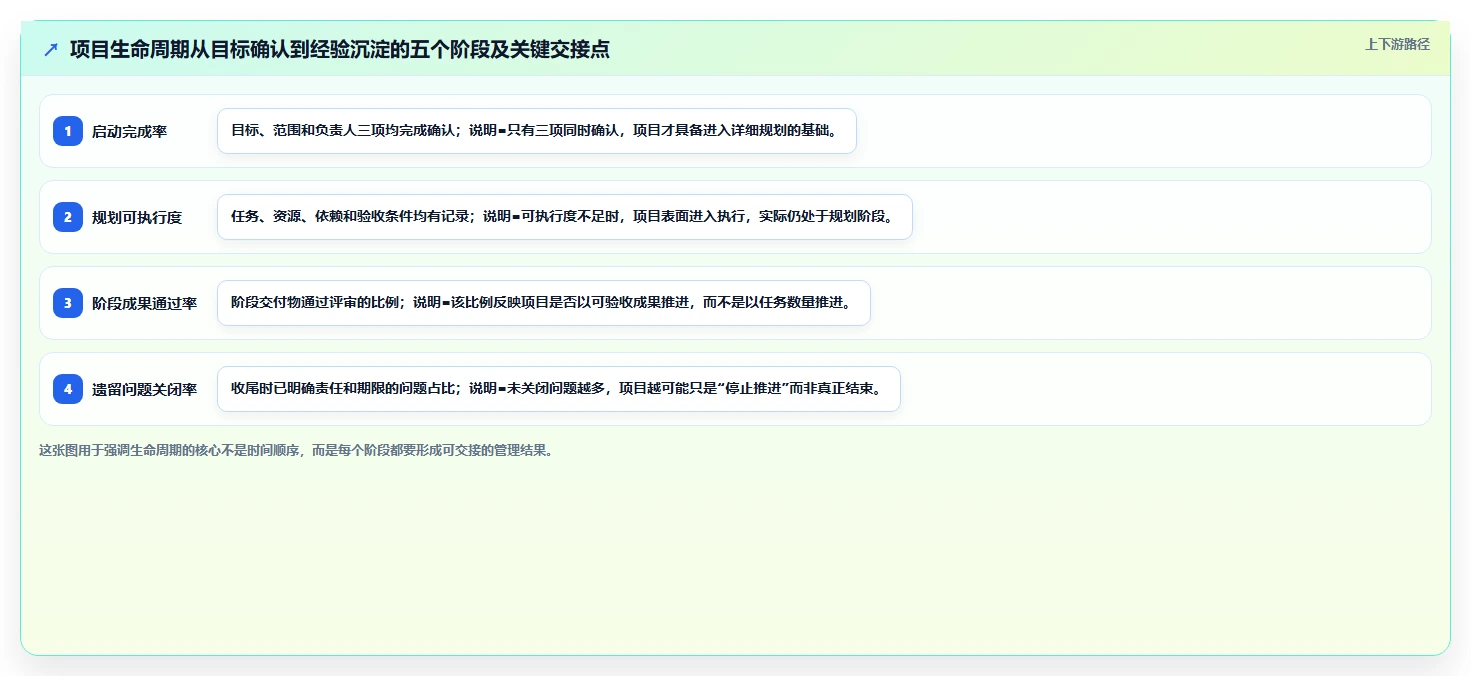
Task: Select step number badge 3
Action: (x=68, y=303)
